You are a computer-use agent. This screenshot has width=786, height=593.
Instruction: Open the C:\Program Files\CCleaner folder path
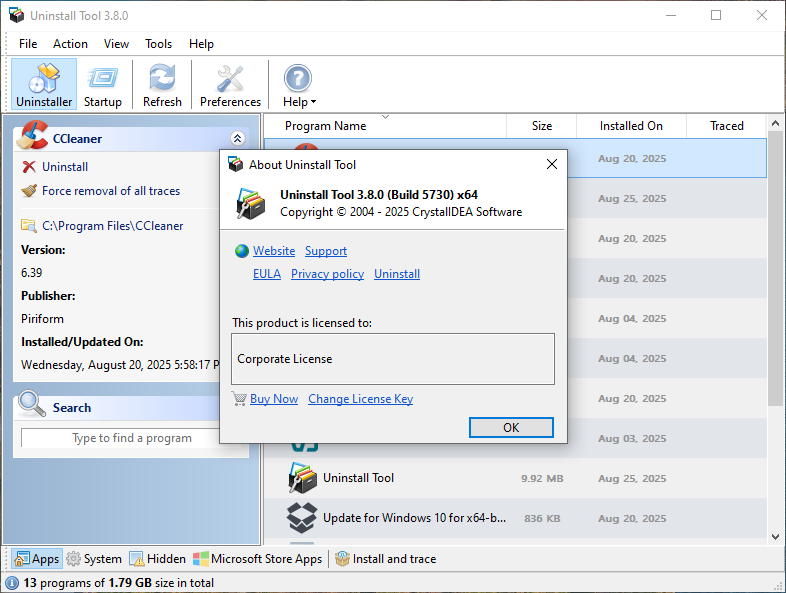(112, 226)
